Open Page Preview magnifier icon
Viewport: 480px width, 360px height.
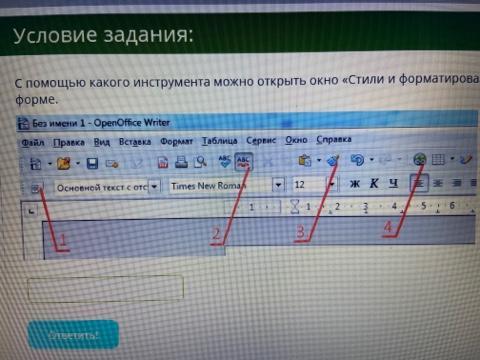pyautogui.click(x=201, y=162)
